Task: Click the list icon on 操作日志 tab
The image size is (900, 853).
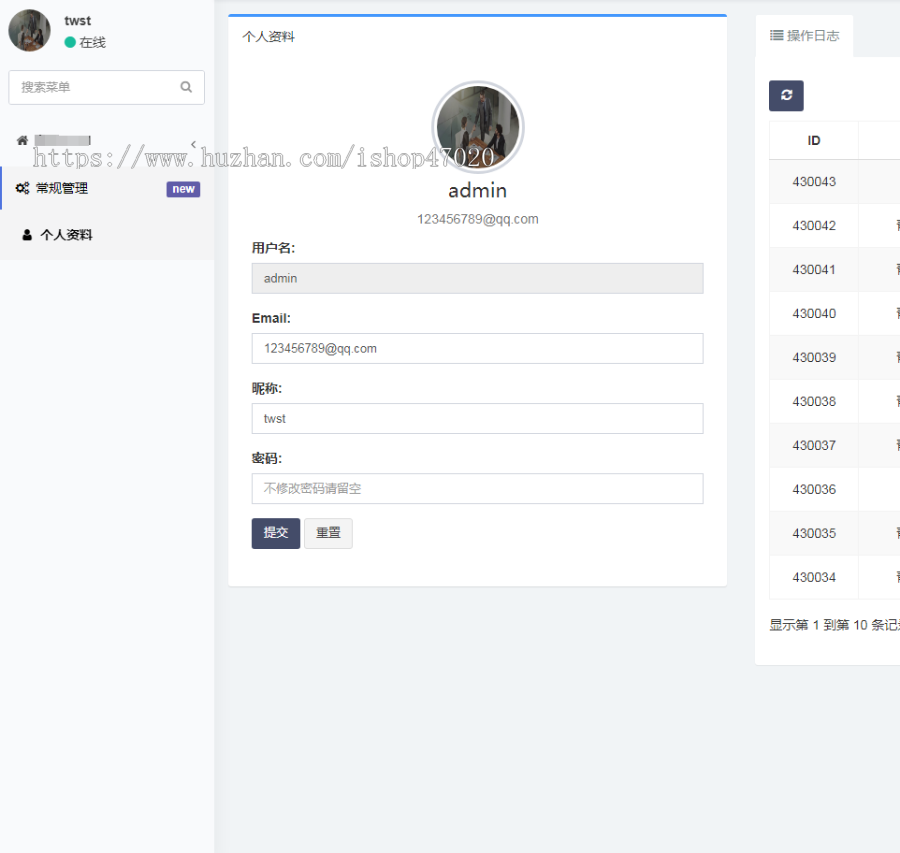Action: coord(776,36)
